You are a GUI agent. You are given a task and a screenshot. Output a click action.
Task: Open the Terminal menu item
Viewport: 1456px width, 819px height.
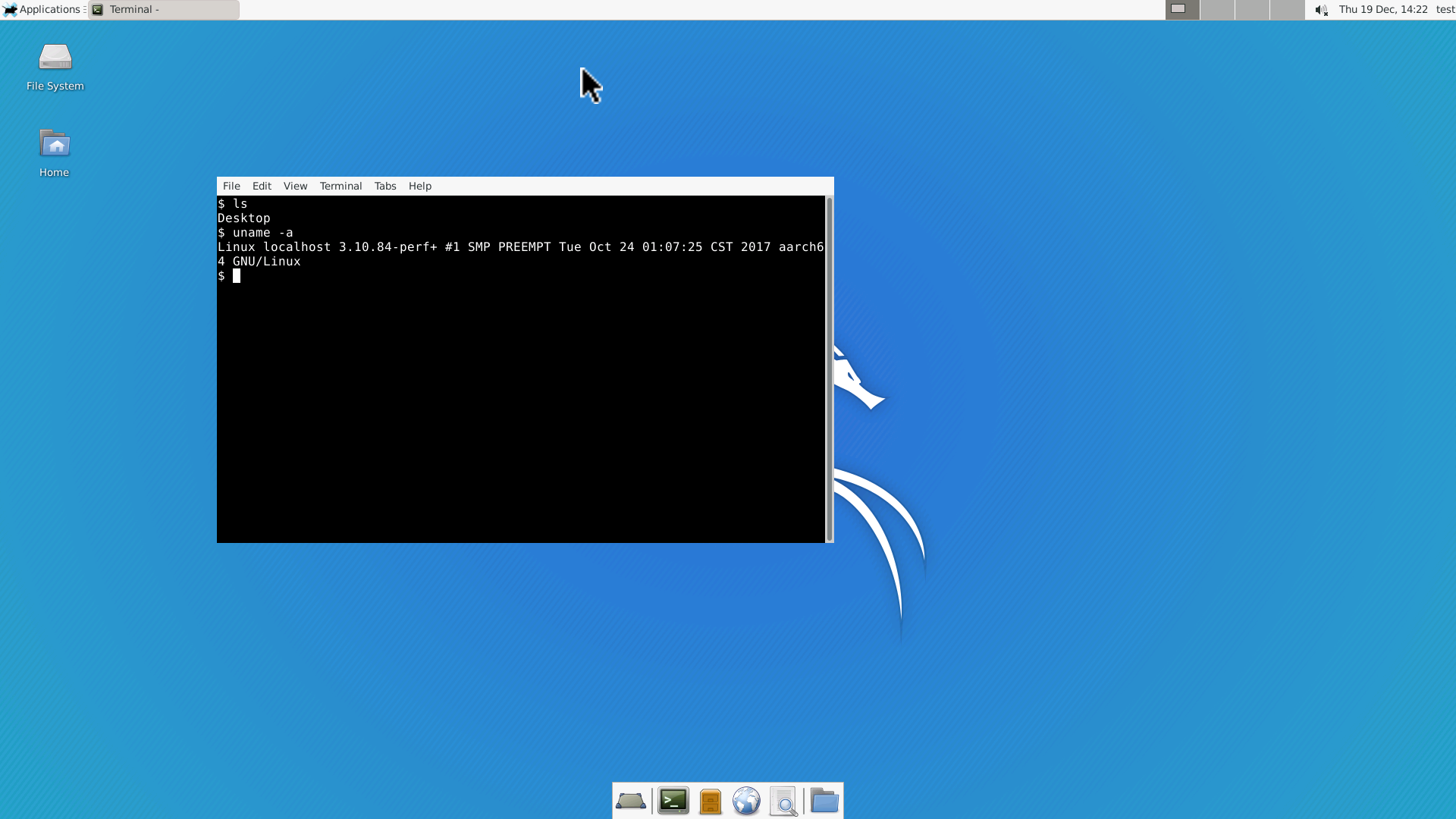(x=340, y=185)
